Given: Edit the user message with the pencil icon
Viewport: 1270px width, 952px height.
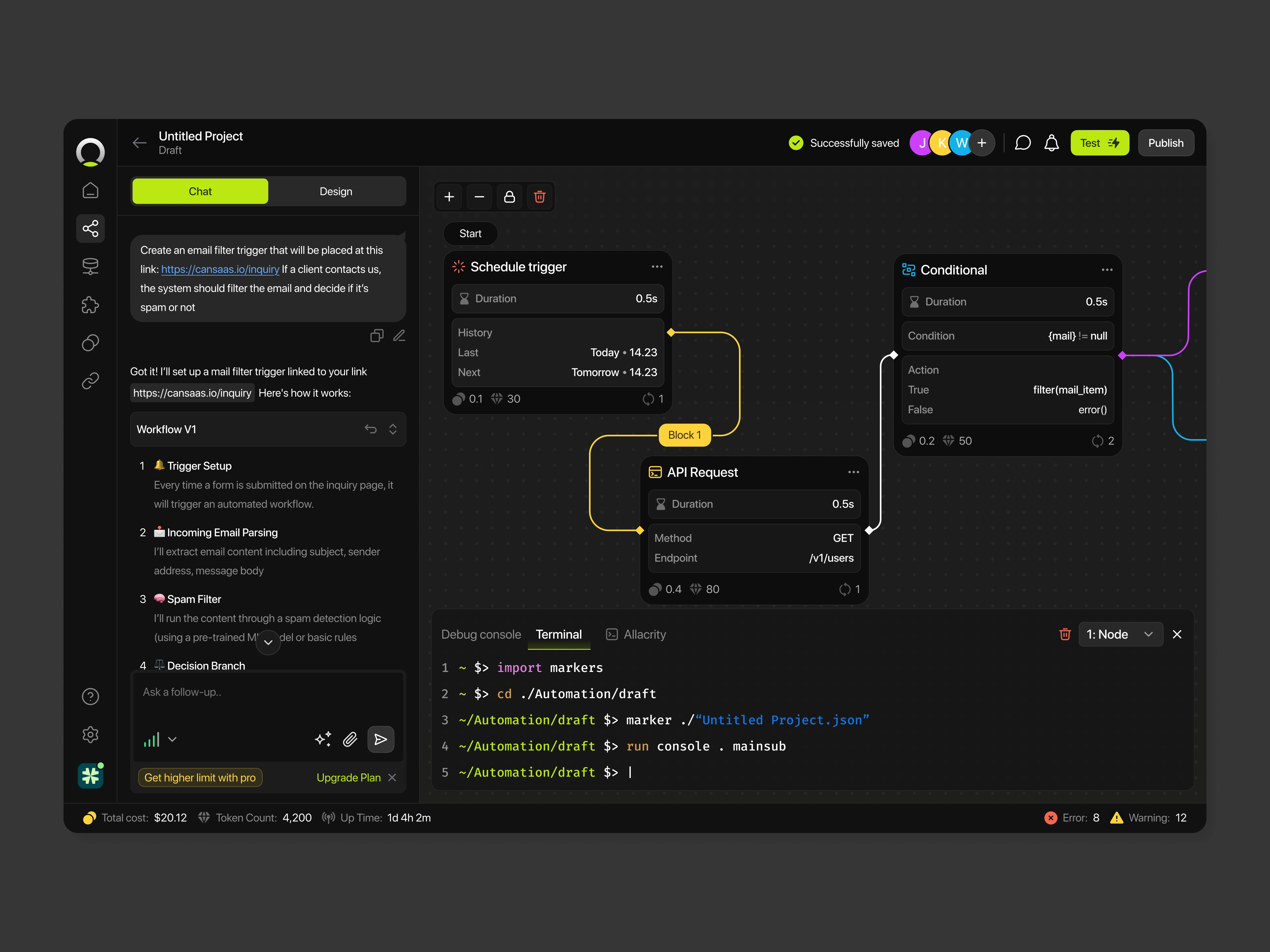Looking at the screenshot, I should click(x=399, y=336).
